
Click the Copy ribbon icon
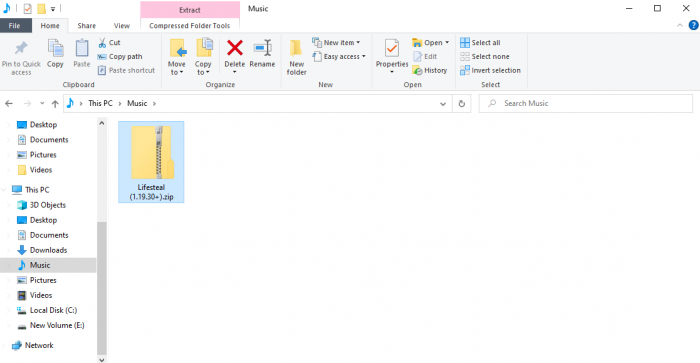pyautogui.click(x=55, y=48)
